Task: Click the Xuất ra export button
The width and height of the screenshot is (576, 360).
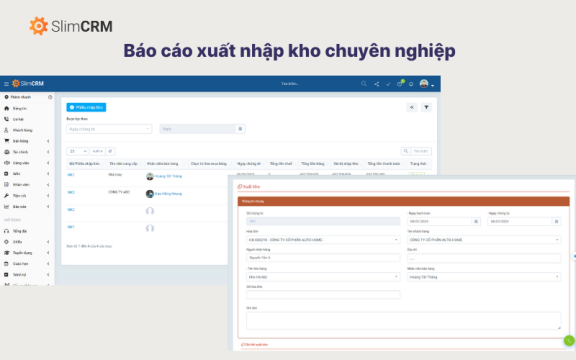Action: (x=97, y=151)
